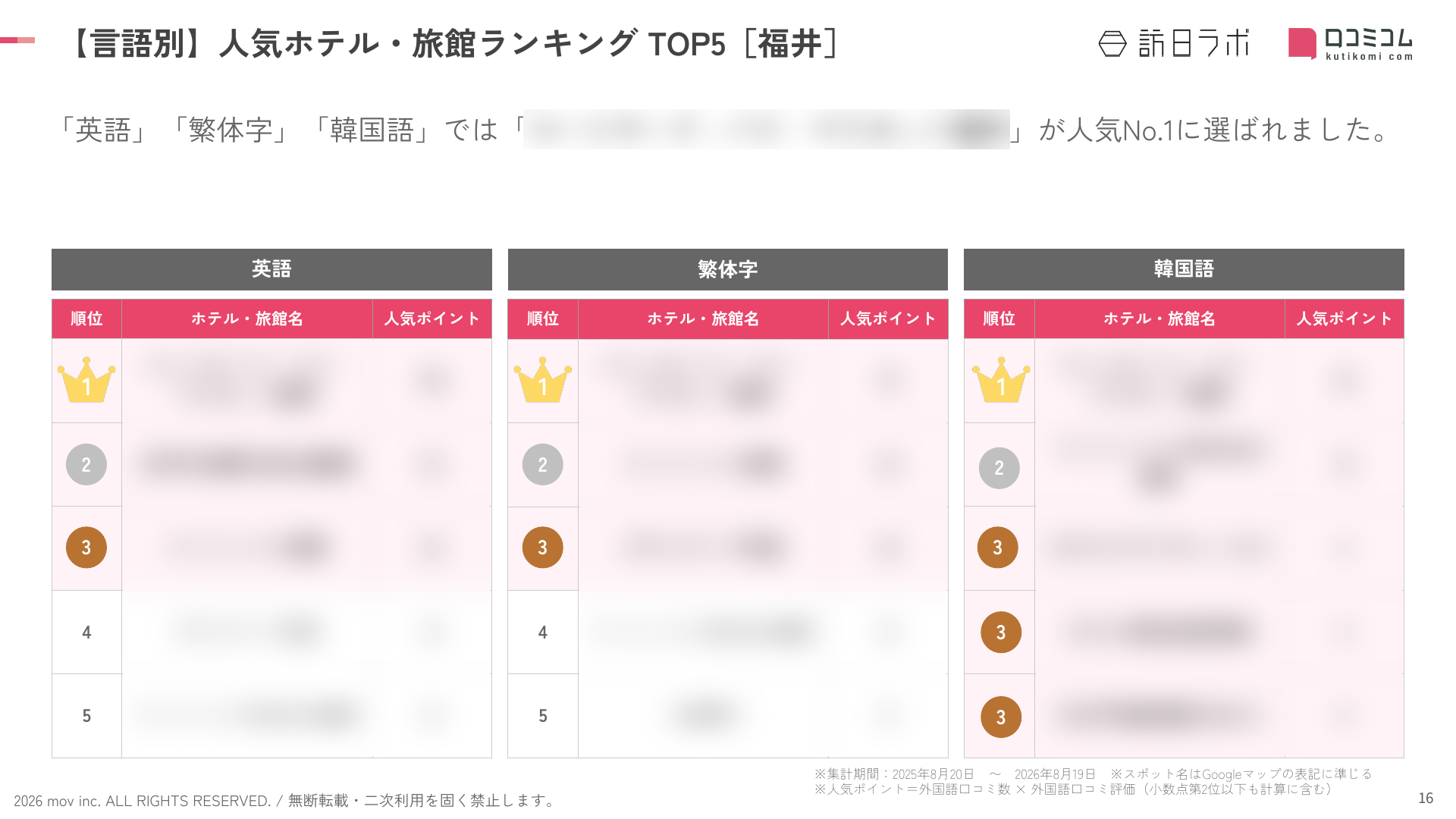Image resolution: width=1456 pixels, height=819 pixels.
Task: Select the gold crown in 韓国語 ranking
Action: click(x=1000, y=379)
